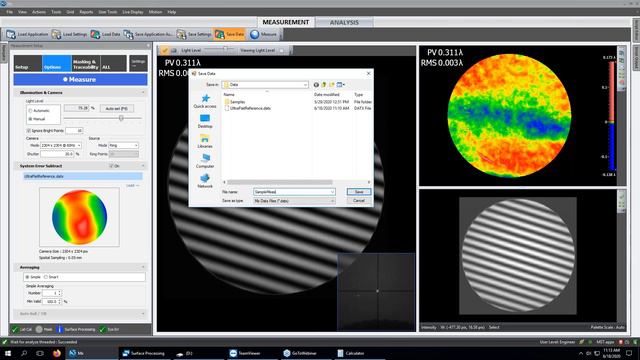Open the File name dropdown arrow
This screenshot has width=640, height=360.
click(x=332, y=192)
